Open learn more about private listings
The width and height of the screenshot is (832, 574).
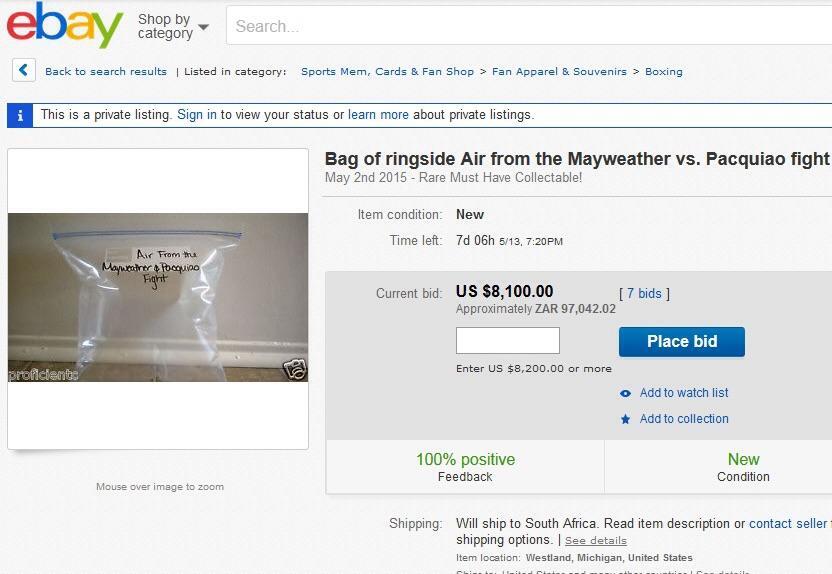point(378,115)
